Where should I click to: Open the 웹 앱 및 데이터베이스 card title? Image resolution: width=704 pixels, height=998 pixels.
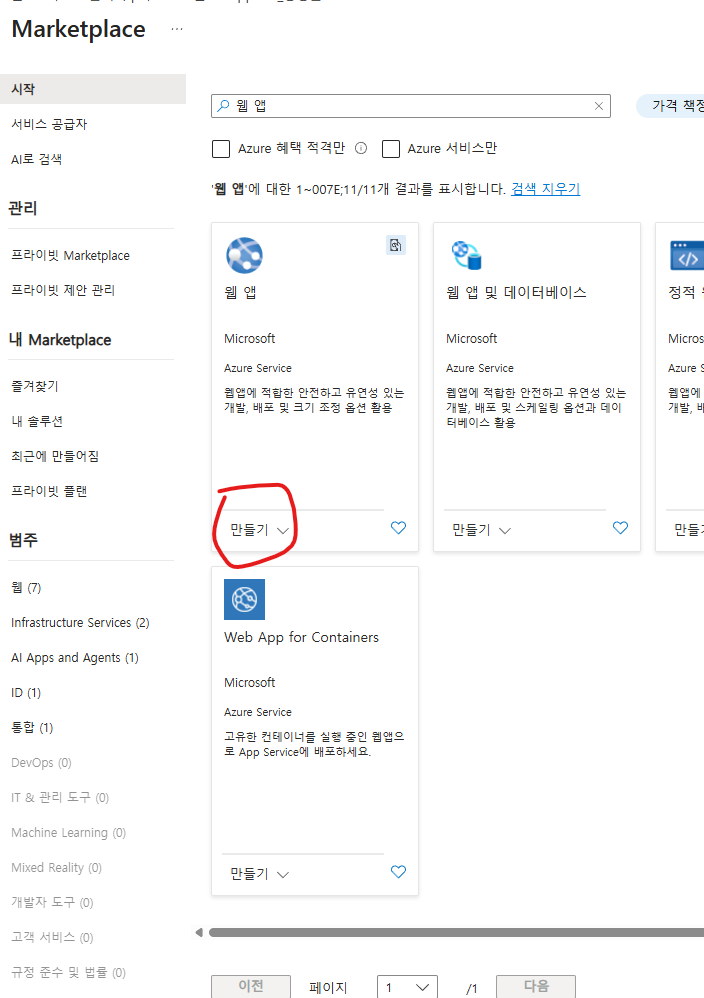pyautogui.click(x=516, y=292)
